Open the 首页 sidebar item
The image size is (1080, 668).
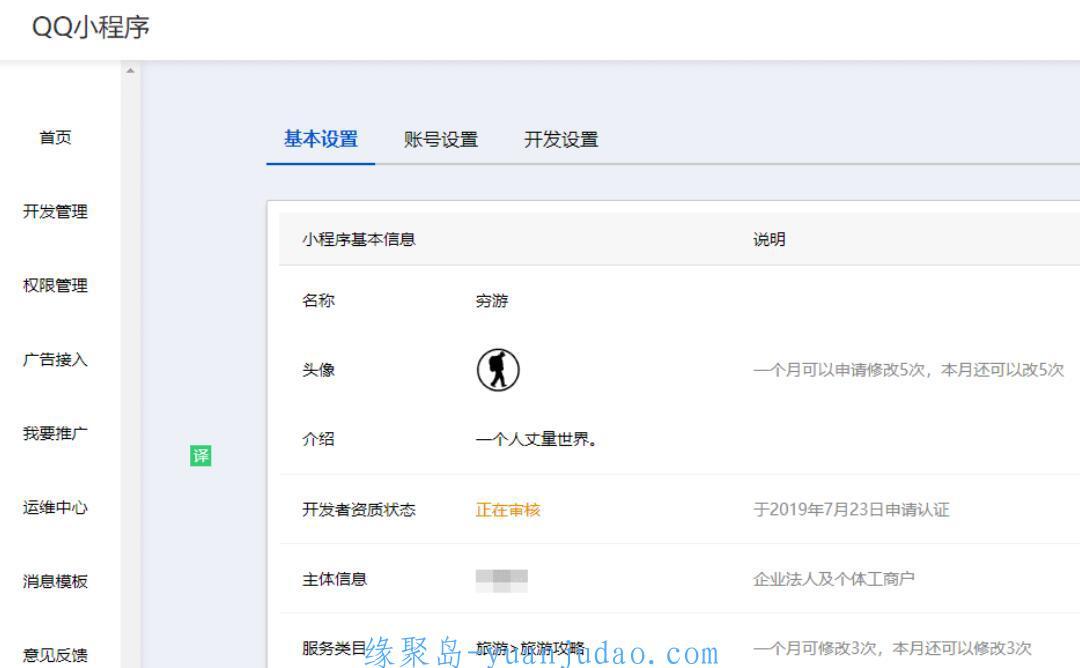click(55, 138)
